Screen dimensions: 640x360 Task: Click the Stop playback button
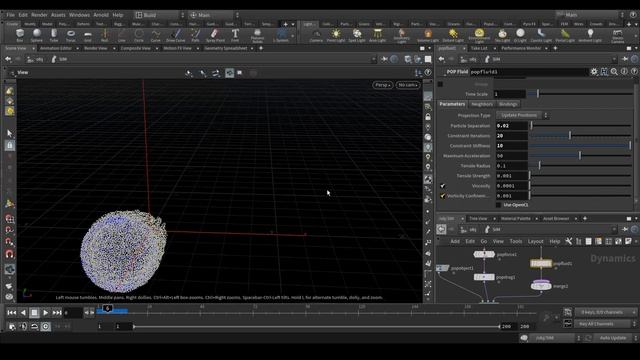click(x=34, y=313)
